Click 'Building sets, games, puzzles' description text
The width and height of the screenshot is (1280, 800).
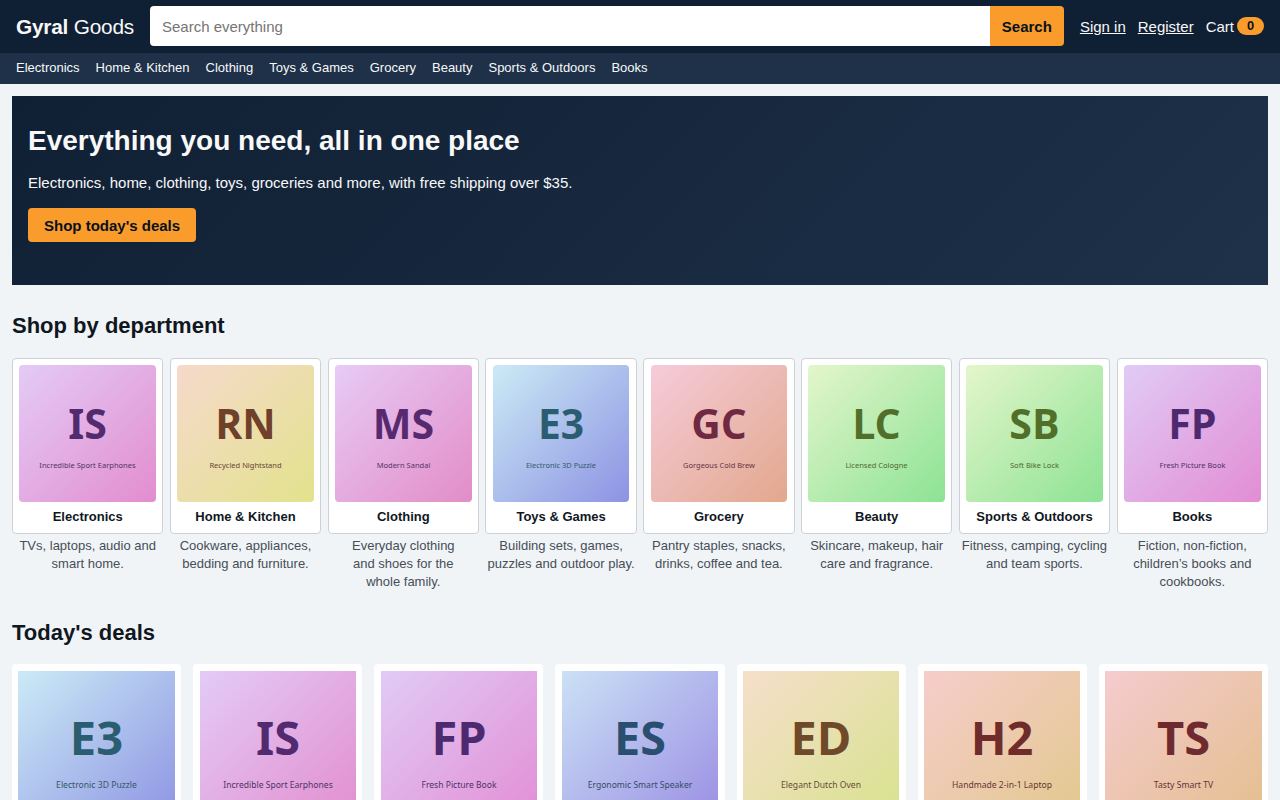coord(561,555)
